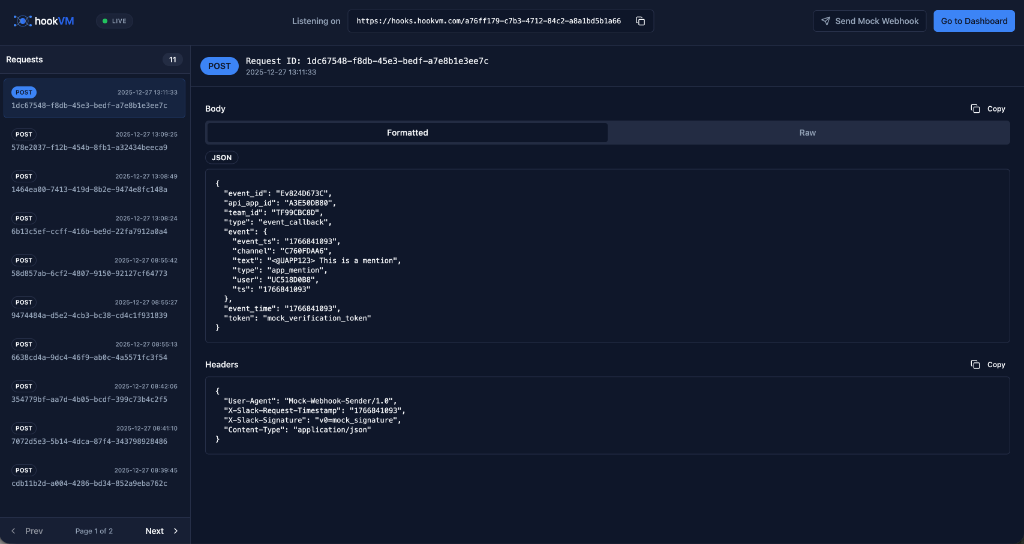Click the JSON format label badge
Viewport: 1024px width, 544px height.
(222, 158)
